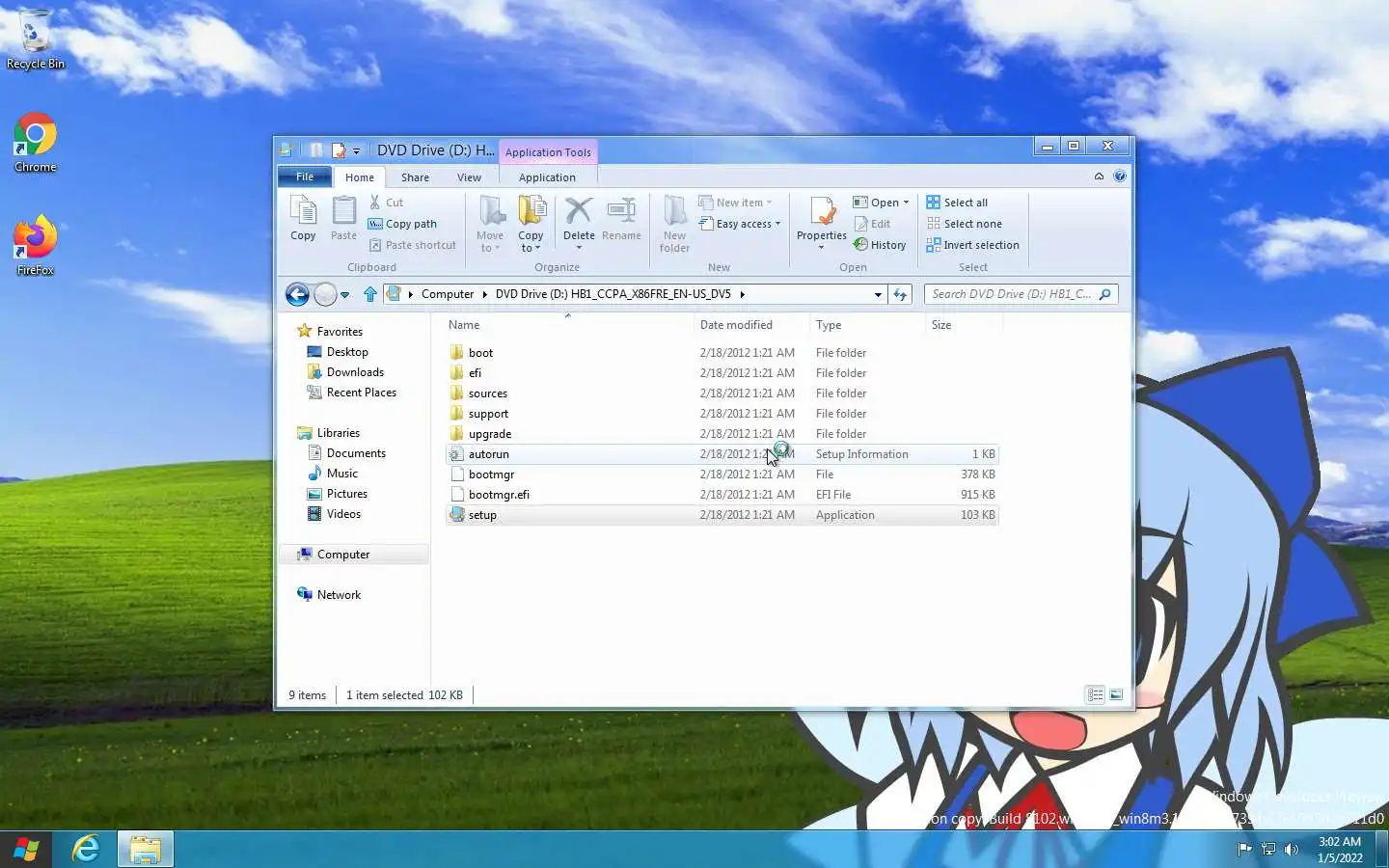This screenshot has width=1389, height=868.
Task: Click the Paste icon in ribbon
Action: coord(343,218)
